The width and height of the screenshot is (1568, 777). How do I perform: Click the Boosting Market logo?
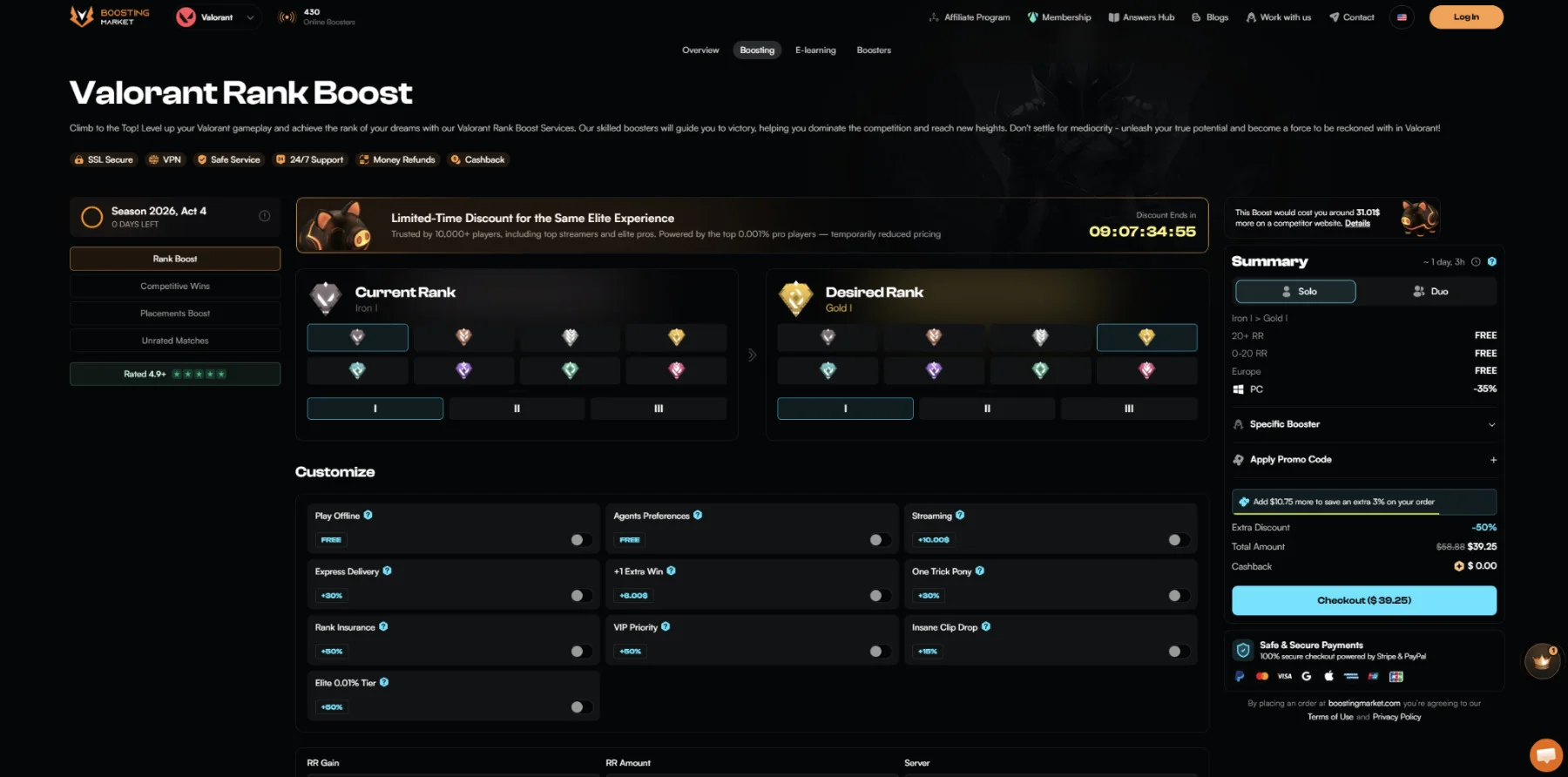(110, 17)
